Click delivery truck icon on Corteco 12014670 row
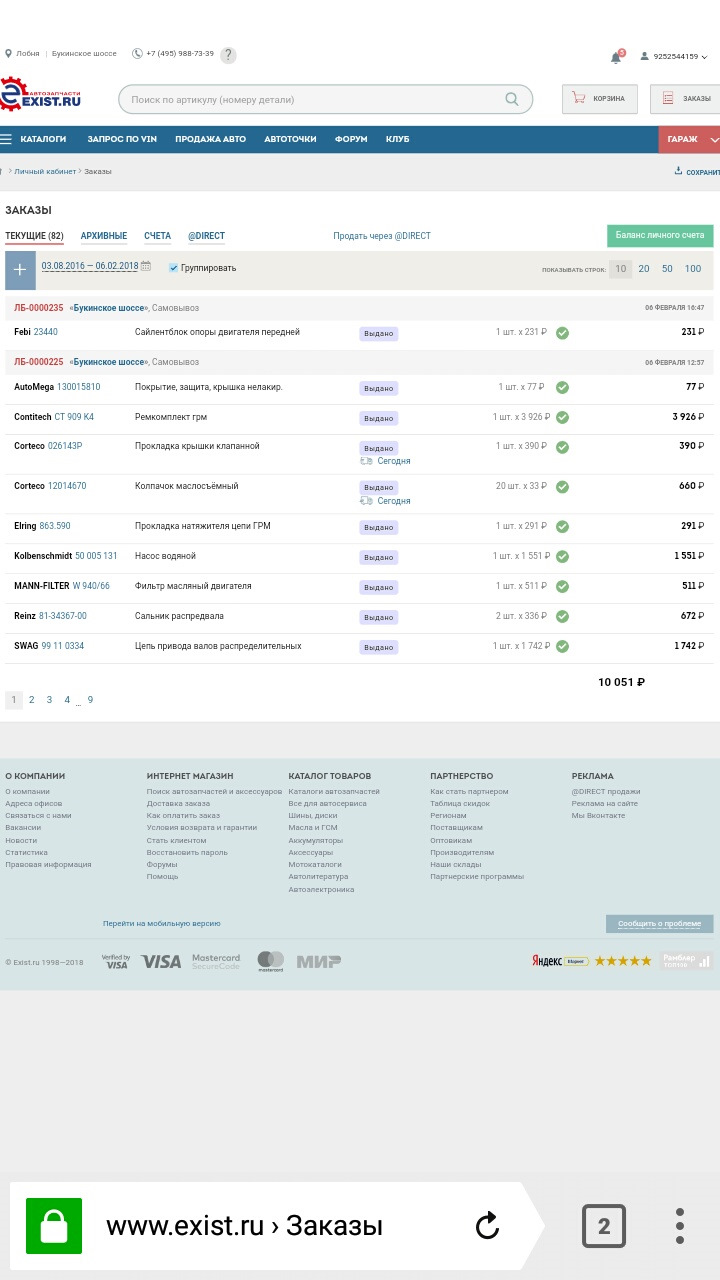The width and height of the screenshot is (720, 1280). 367,501
